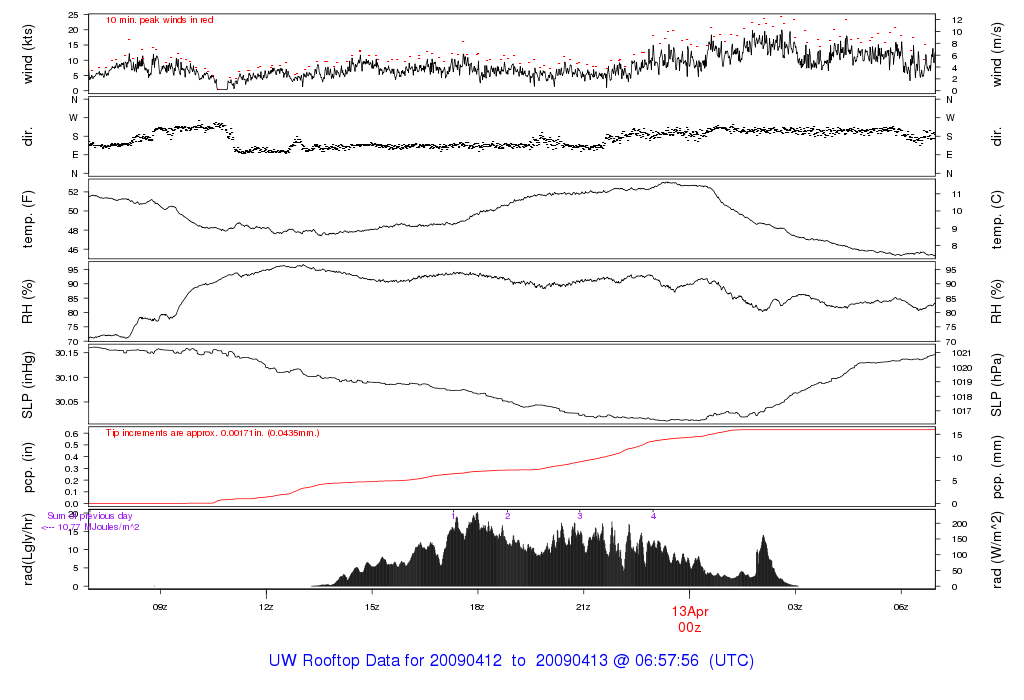The width and height of the screenshot is (1024, 700).
Task: Click the 'Sum of previous day' purple label
Action: 89,516
